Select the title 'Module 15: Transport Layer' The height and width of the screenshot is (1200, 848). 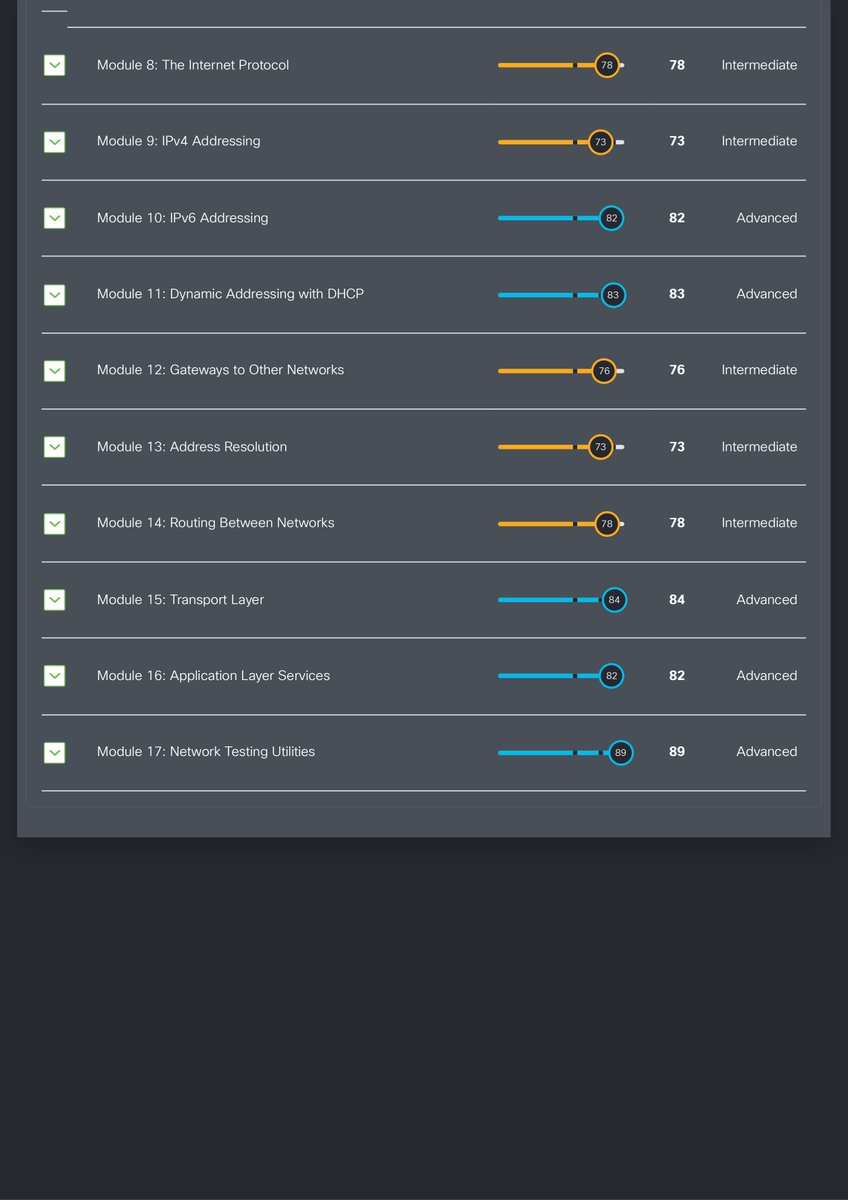tap(181, 600)
